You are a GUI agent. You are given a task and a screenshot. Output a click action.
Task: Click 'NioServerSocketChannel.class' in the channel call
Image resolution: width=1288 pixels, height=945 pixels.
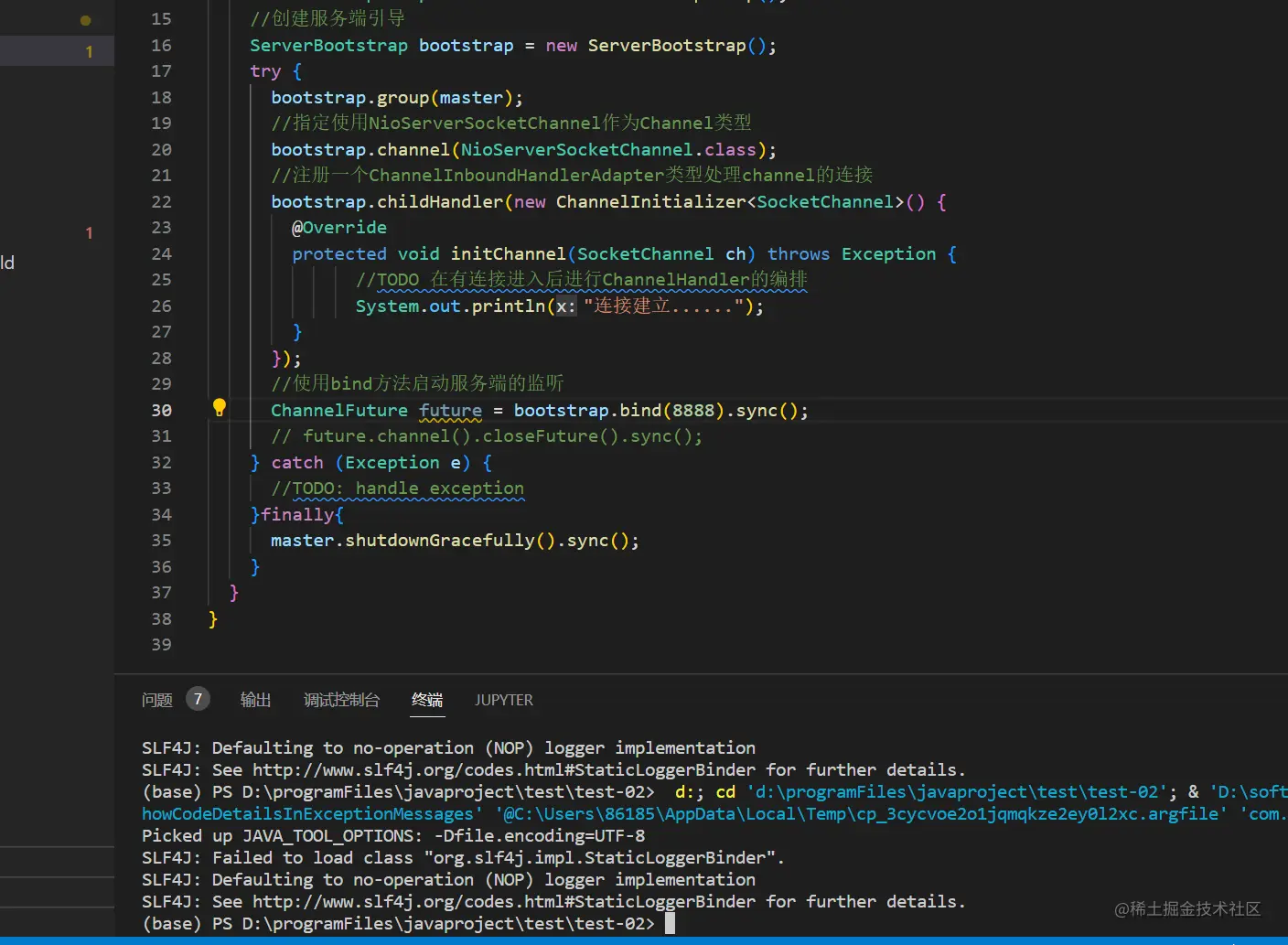click(x=608, y=149)
